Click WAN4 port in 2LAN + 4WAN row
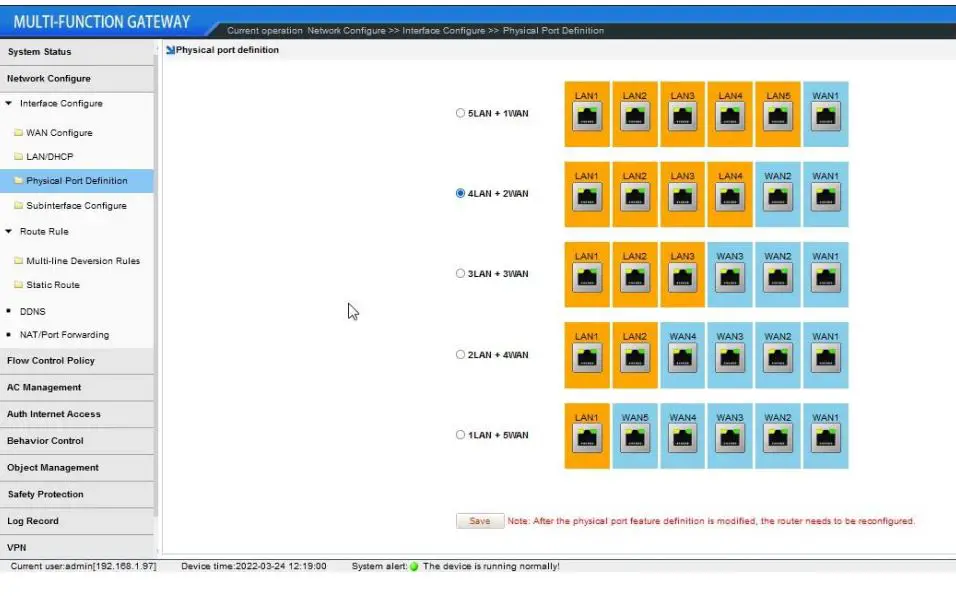 (682, 355)
